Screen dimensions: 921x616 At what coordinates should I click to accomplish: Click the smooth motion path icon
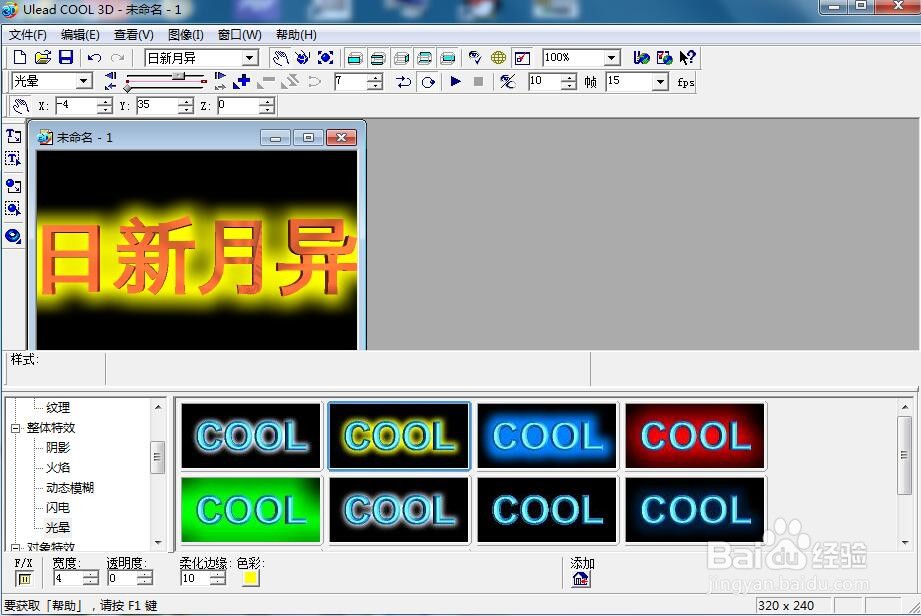click(x=507, y=81)
